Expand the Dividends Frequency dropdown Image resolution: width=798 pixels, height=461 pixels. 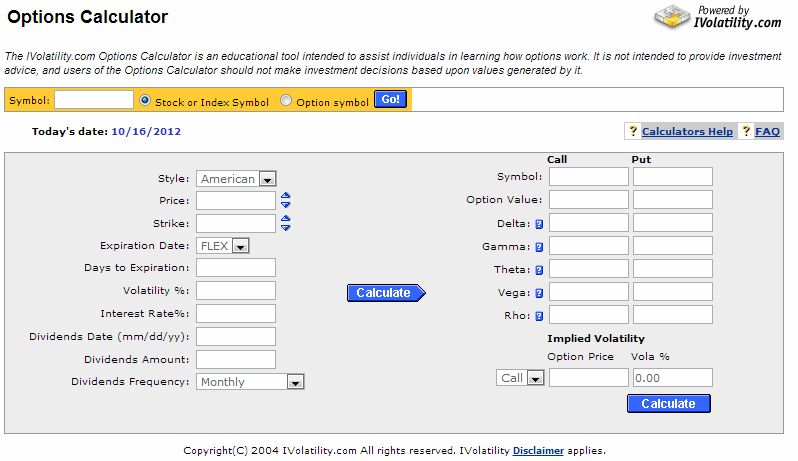295,382
